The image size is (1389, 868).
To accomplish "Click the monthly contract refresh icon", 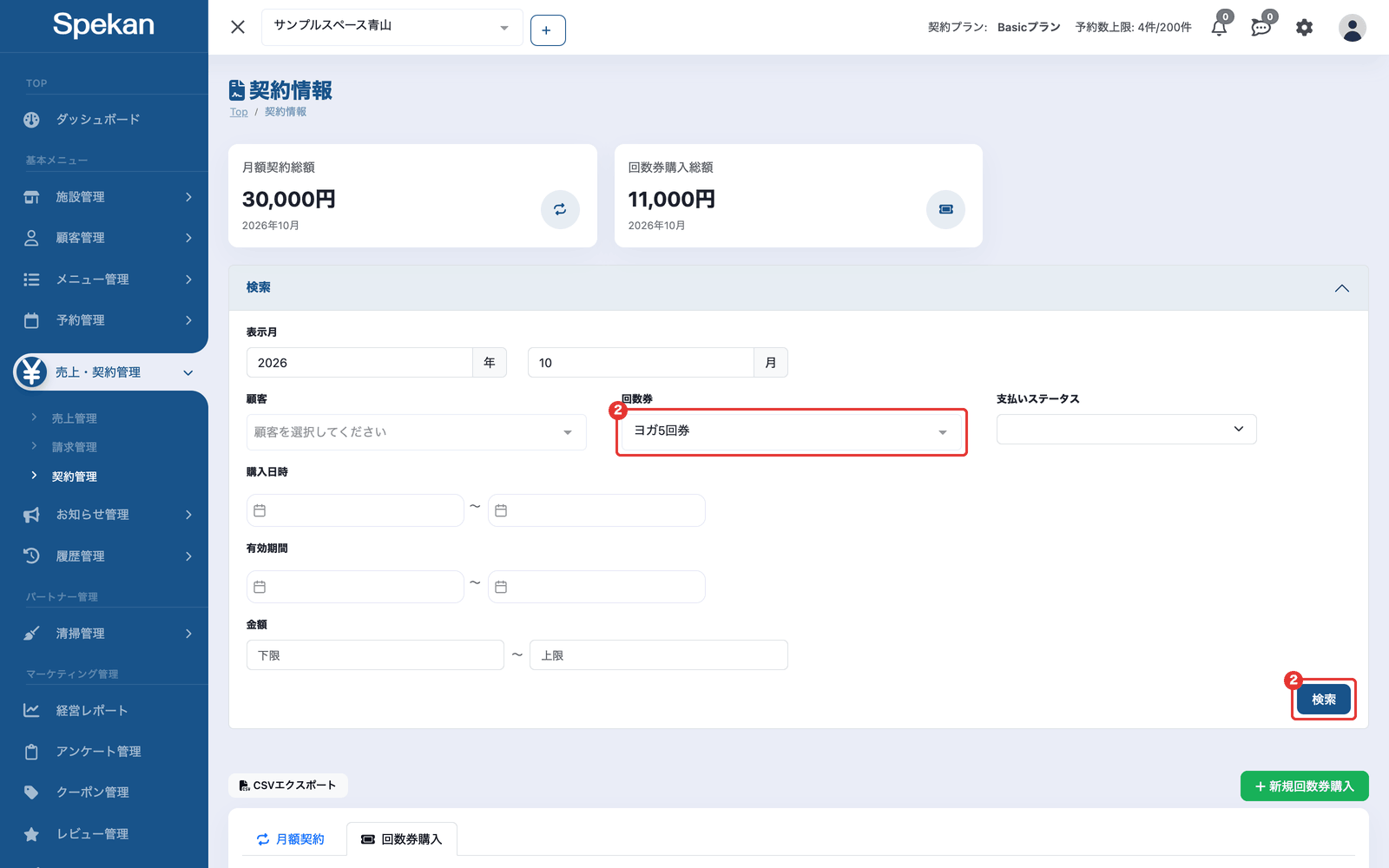I will point(560,209).
